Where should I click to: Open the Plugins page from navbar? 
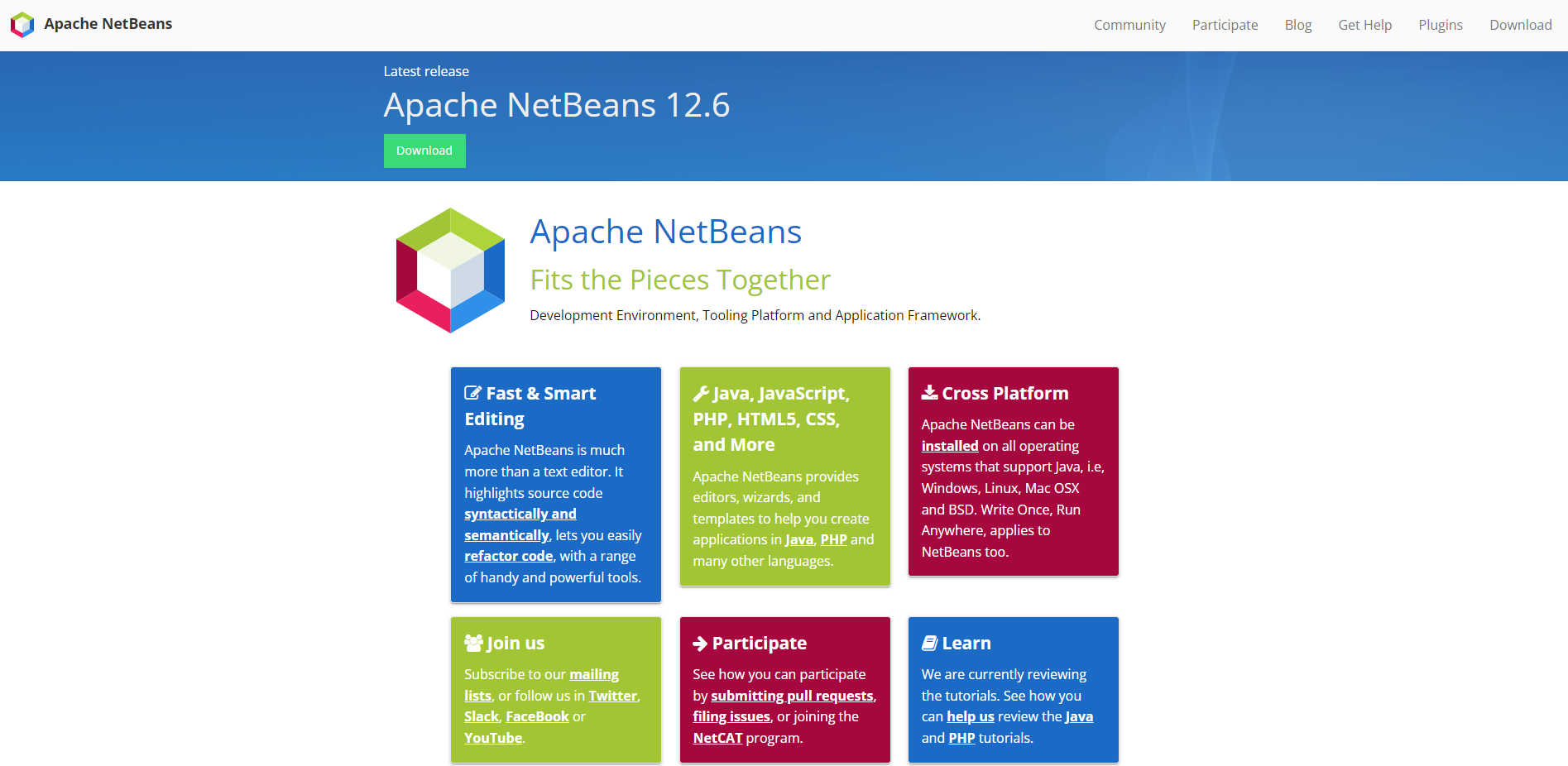pos(1441,25)
